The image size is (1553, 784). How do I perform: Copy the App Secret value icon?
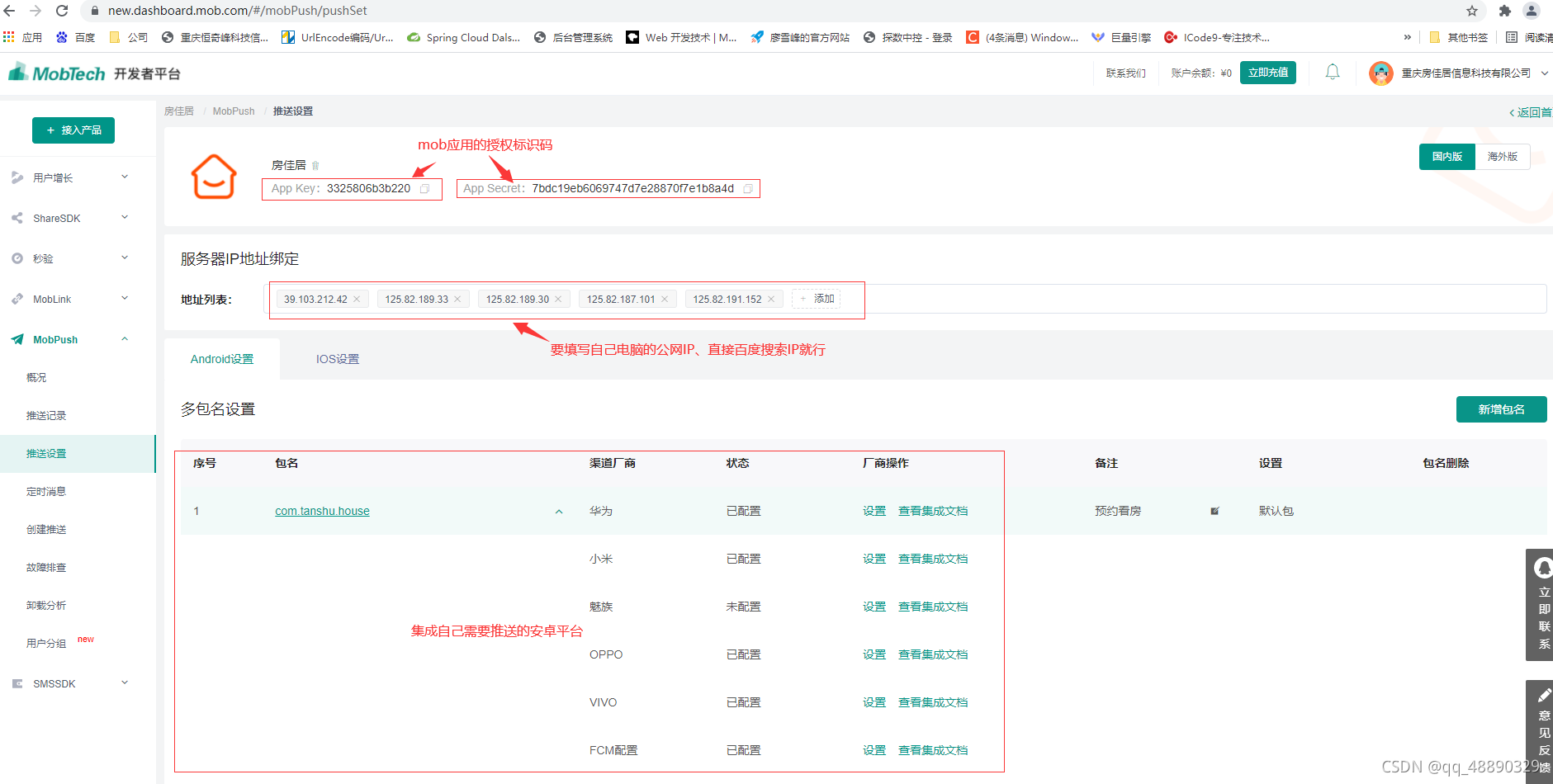(748, 189)
